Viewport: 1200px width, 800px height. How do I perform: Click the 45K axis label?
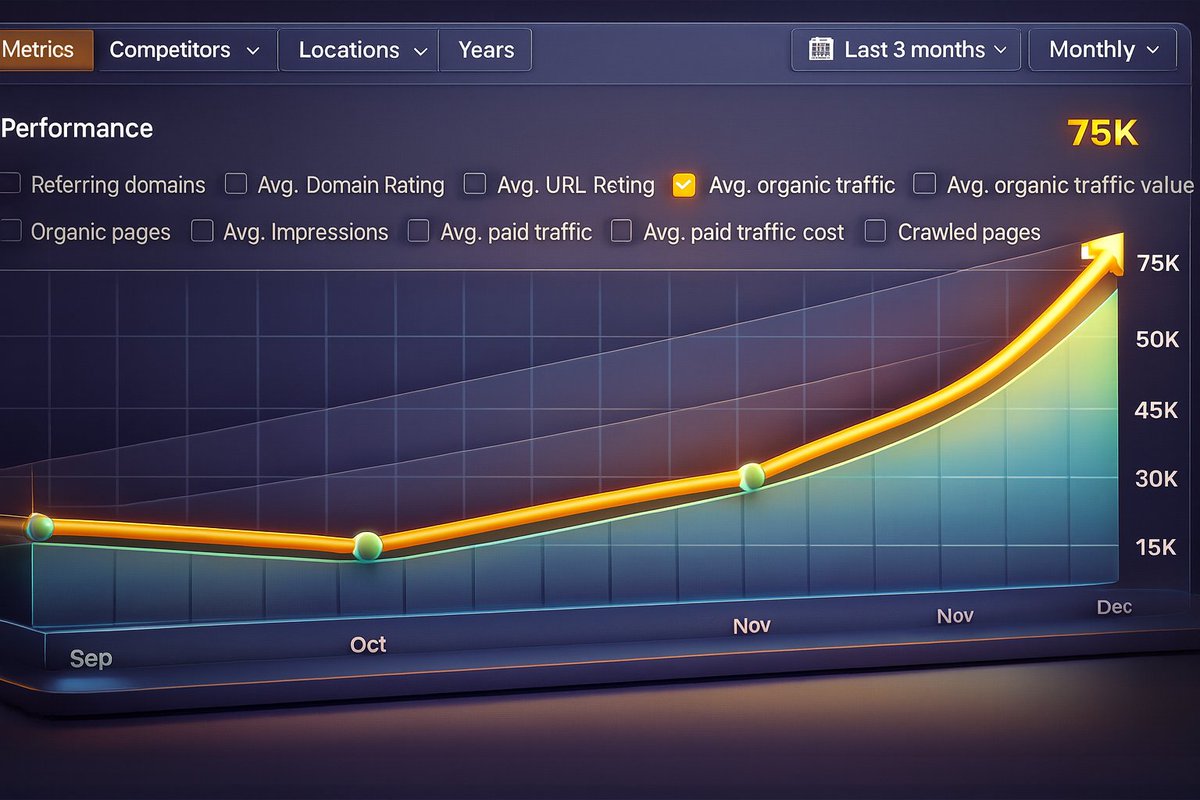click(1158, 409)
